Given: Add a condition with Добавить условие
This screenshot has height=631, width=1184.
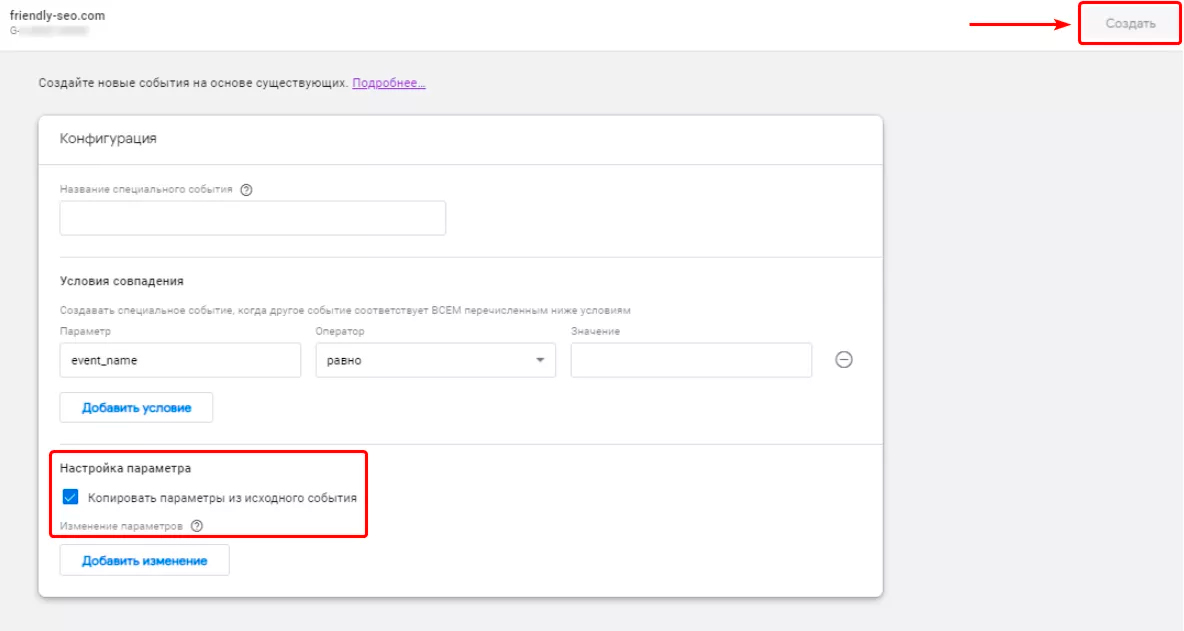Looking at the screenshot, I should [x=137, y=408].
